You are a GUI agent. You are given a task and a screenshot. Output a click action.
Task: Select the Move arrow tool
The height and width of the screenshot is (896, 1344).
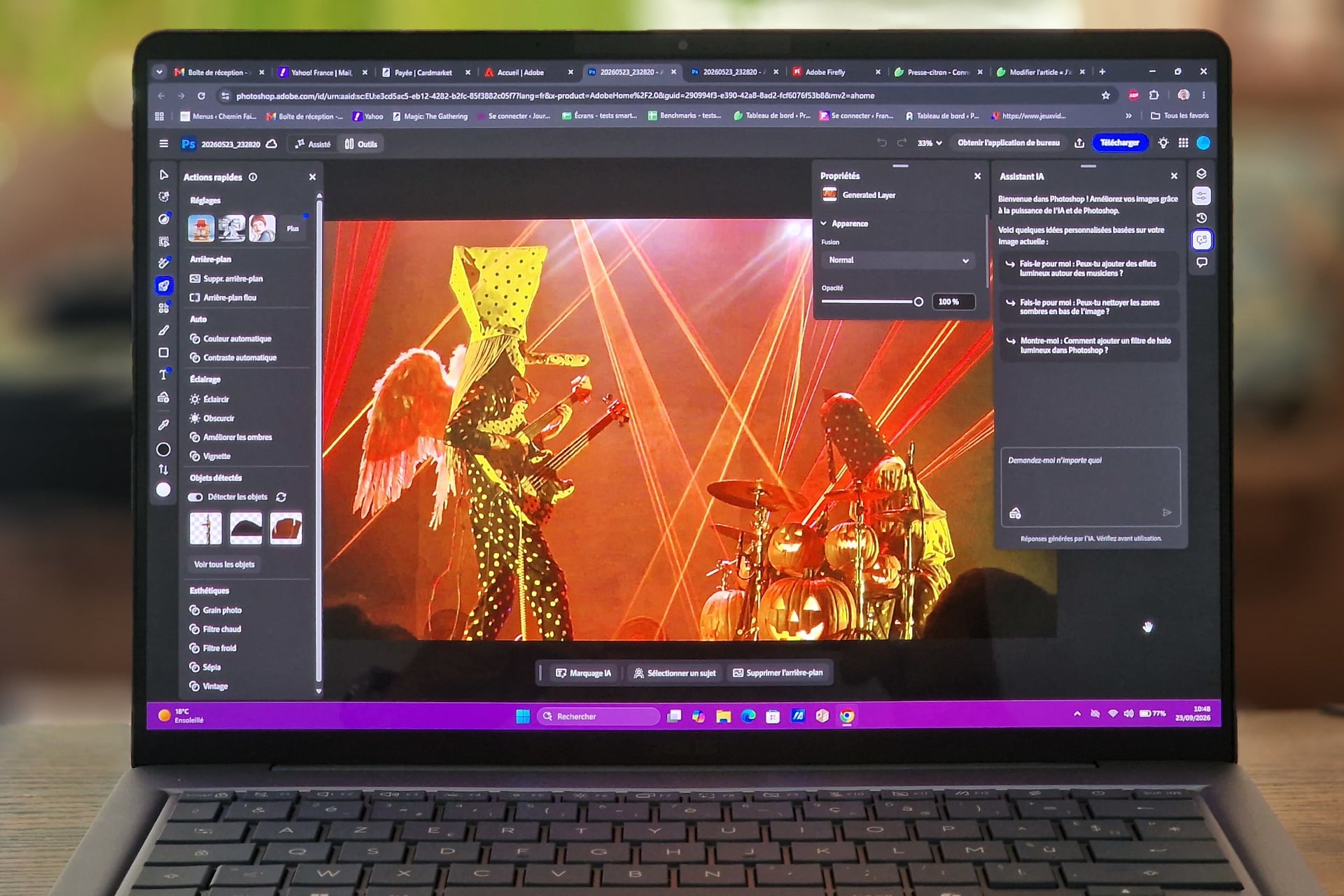click(x=164, y=174)
